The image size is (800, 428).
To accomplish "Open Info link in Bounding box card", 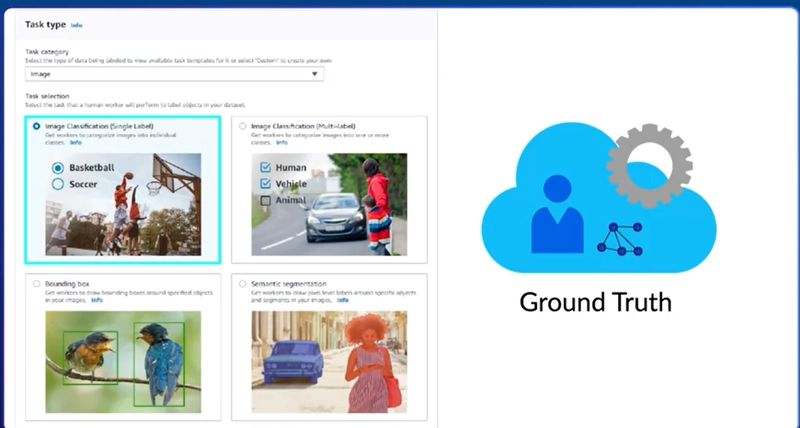I will click(97, 300).
